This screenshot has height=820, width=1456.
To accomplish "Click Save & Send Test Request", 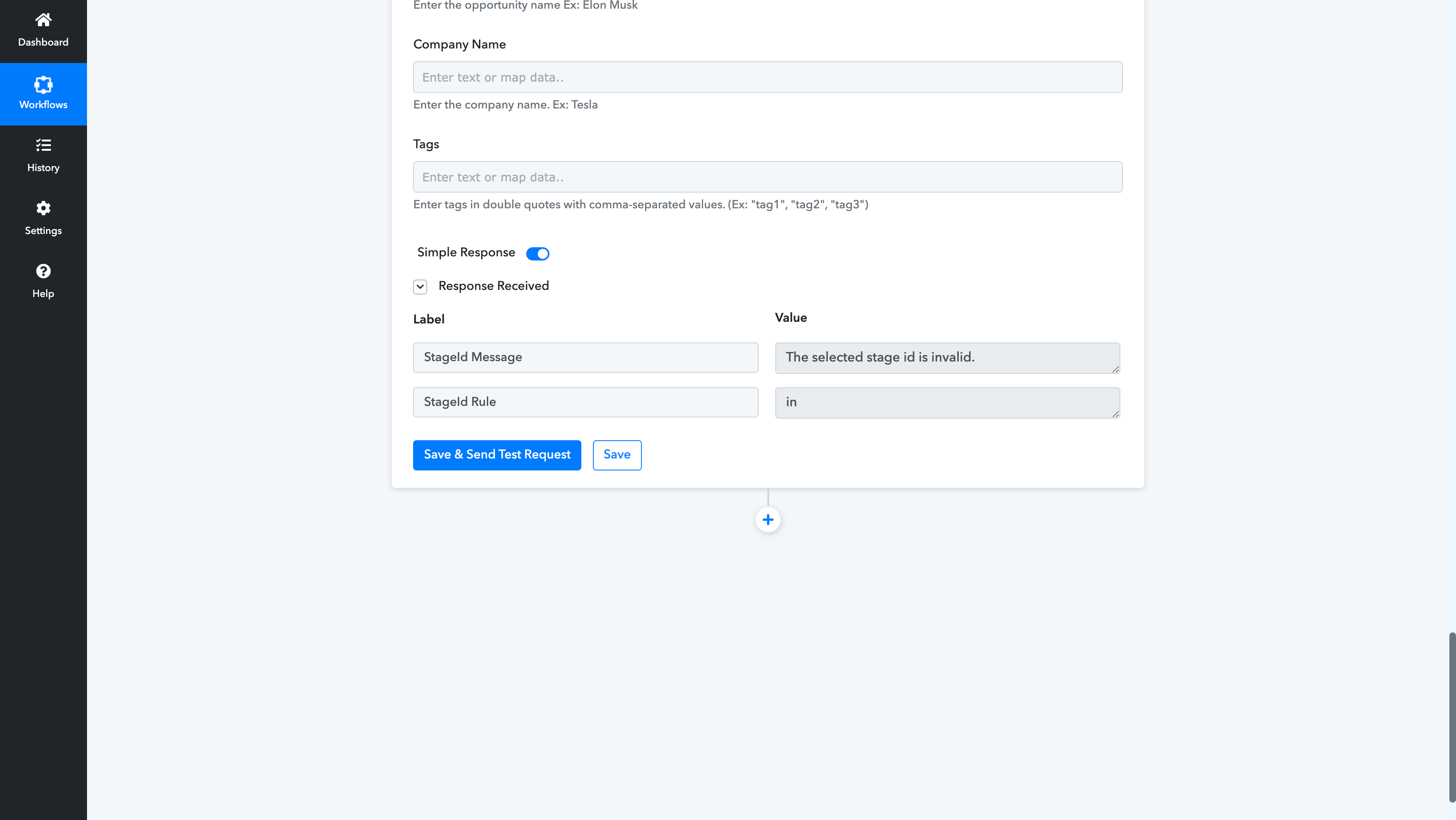I will pyautogui.click(x=497, y=455).
